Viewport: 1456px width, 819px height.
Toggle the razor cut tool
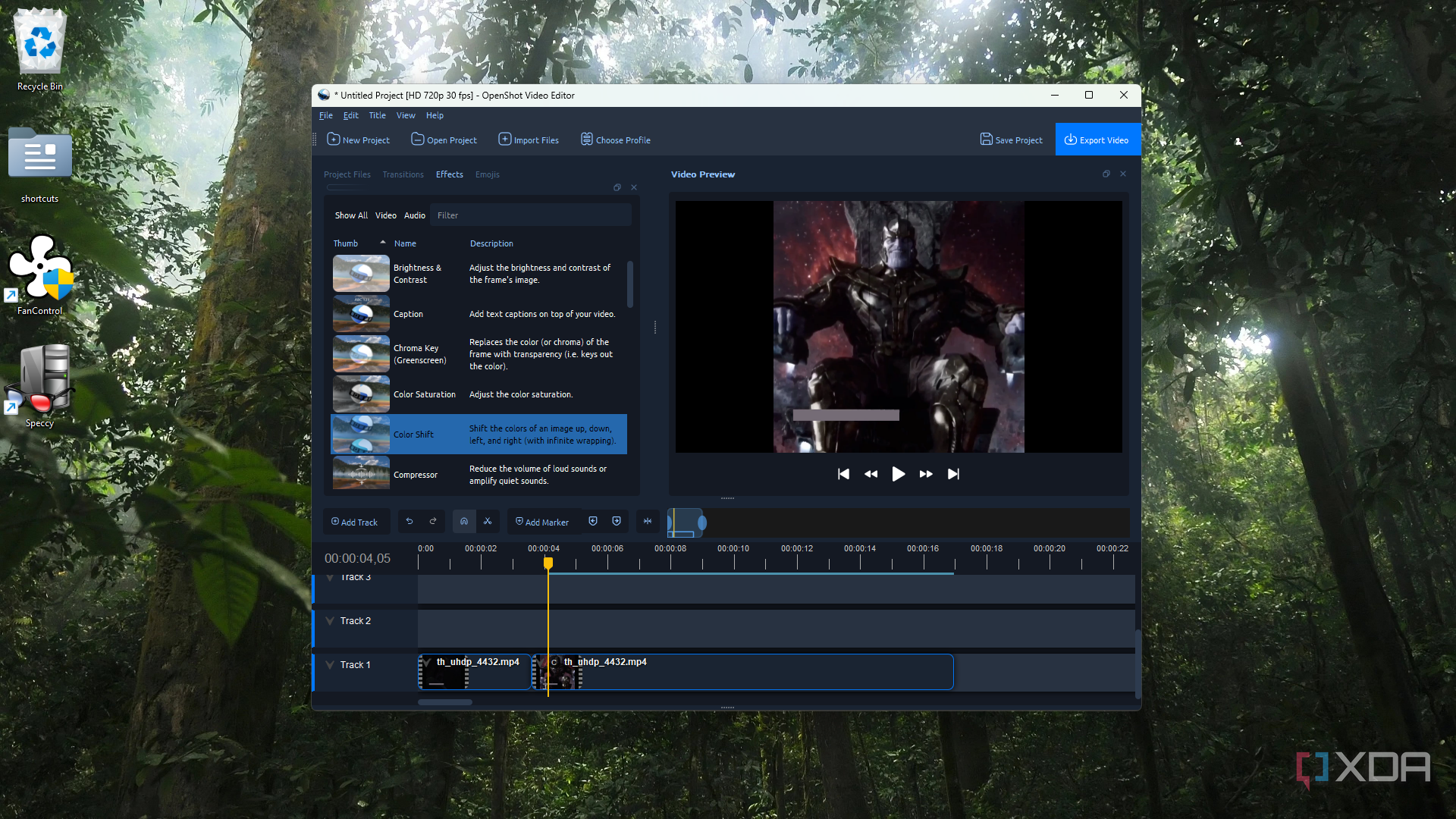488,522
